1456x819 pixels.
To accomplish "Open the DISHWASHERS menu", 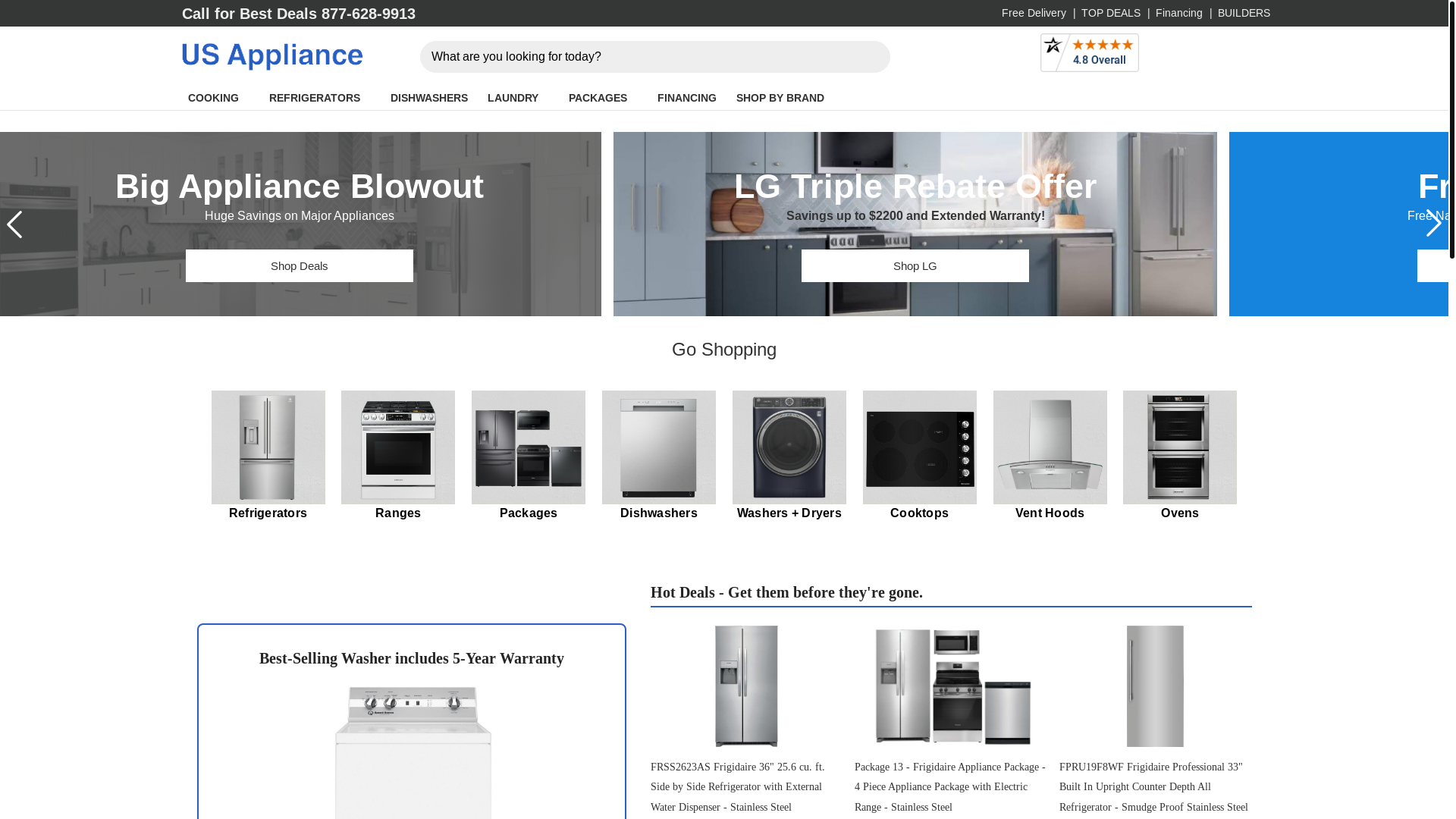I will pyautogui.click(x=429, y=98).
